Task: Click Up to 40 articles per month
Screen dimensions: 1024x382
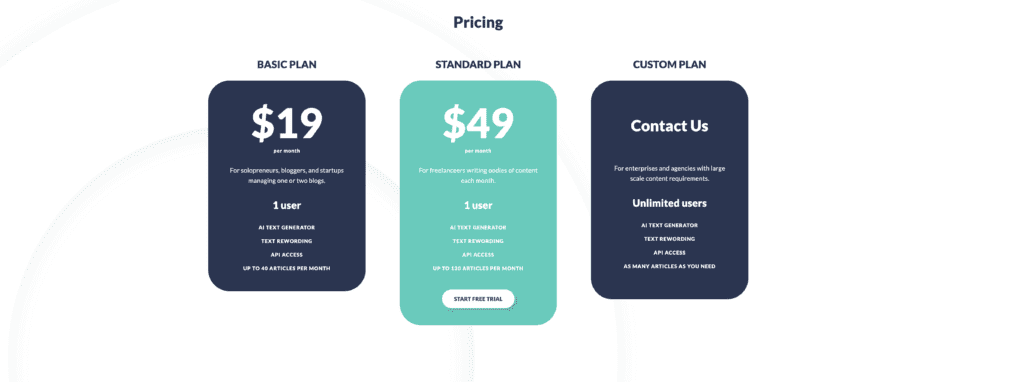Action: coord(287,268)
